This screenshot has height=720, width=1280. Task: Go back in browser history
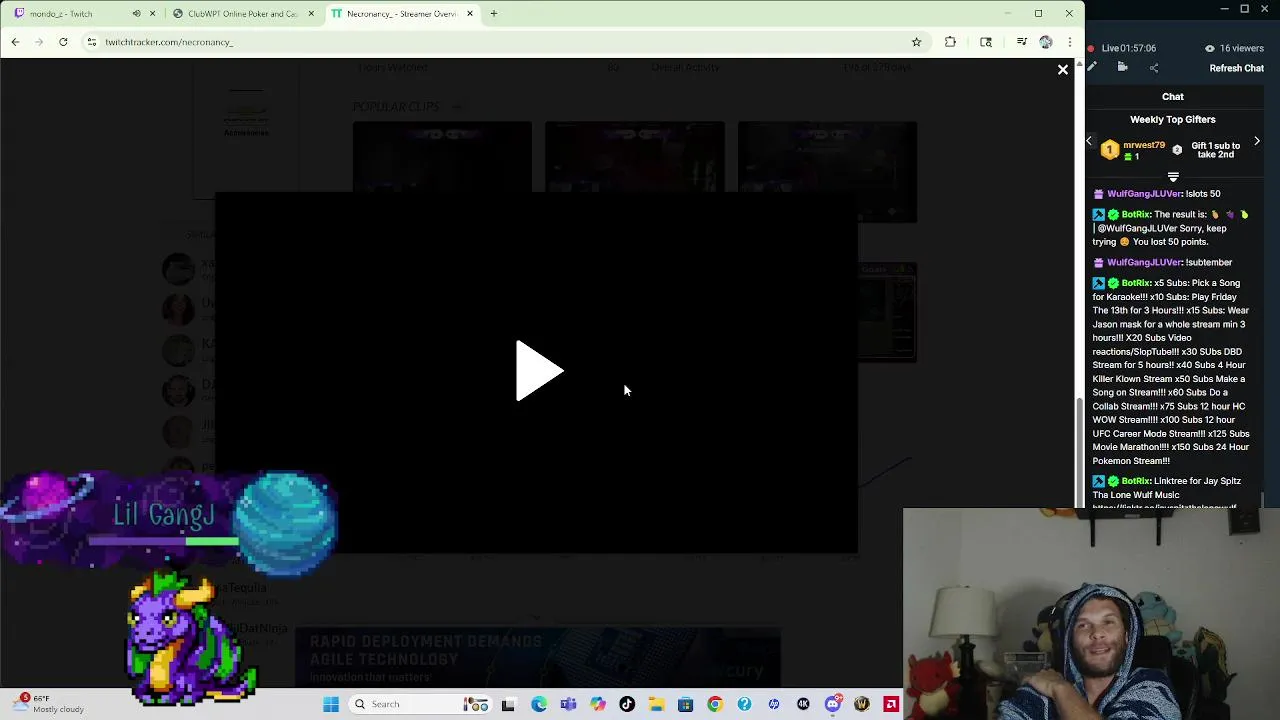[x=15, y=42]
